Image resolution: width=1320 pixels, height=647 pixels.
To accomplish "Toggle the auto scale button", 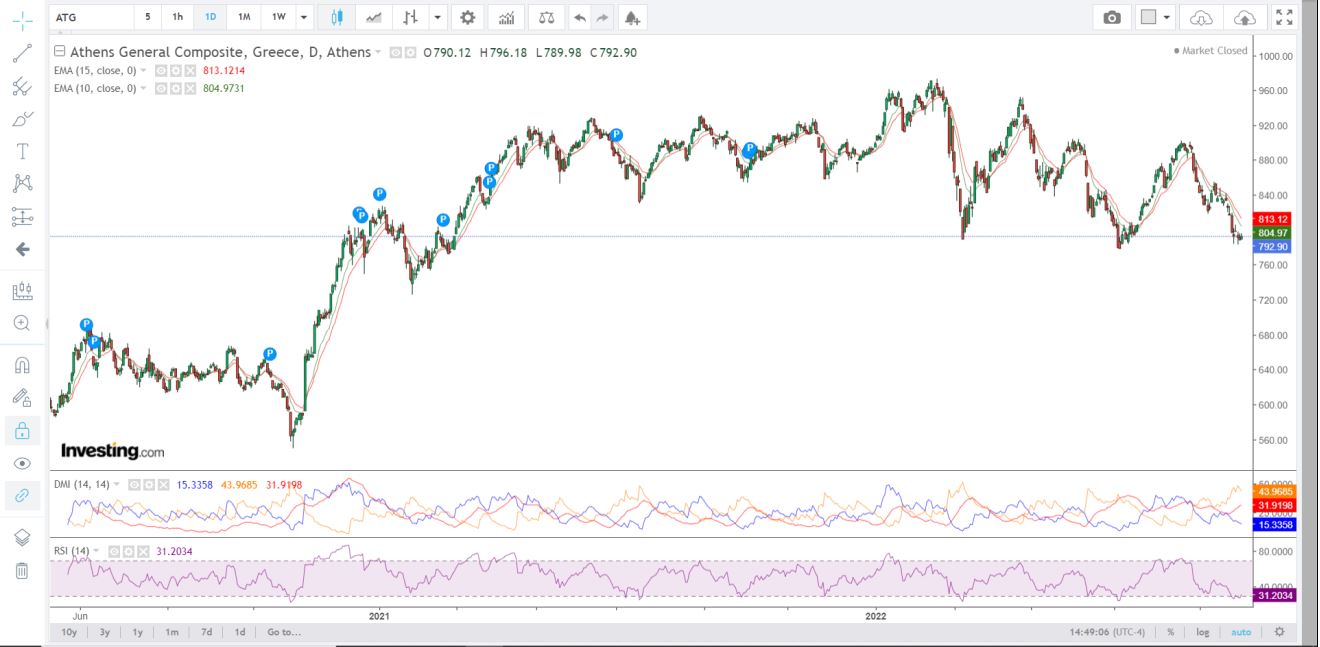I will pyautogui.click(x=1240, y=632).
